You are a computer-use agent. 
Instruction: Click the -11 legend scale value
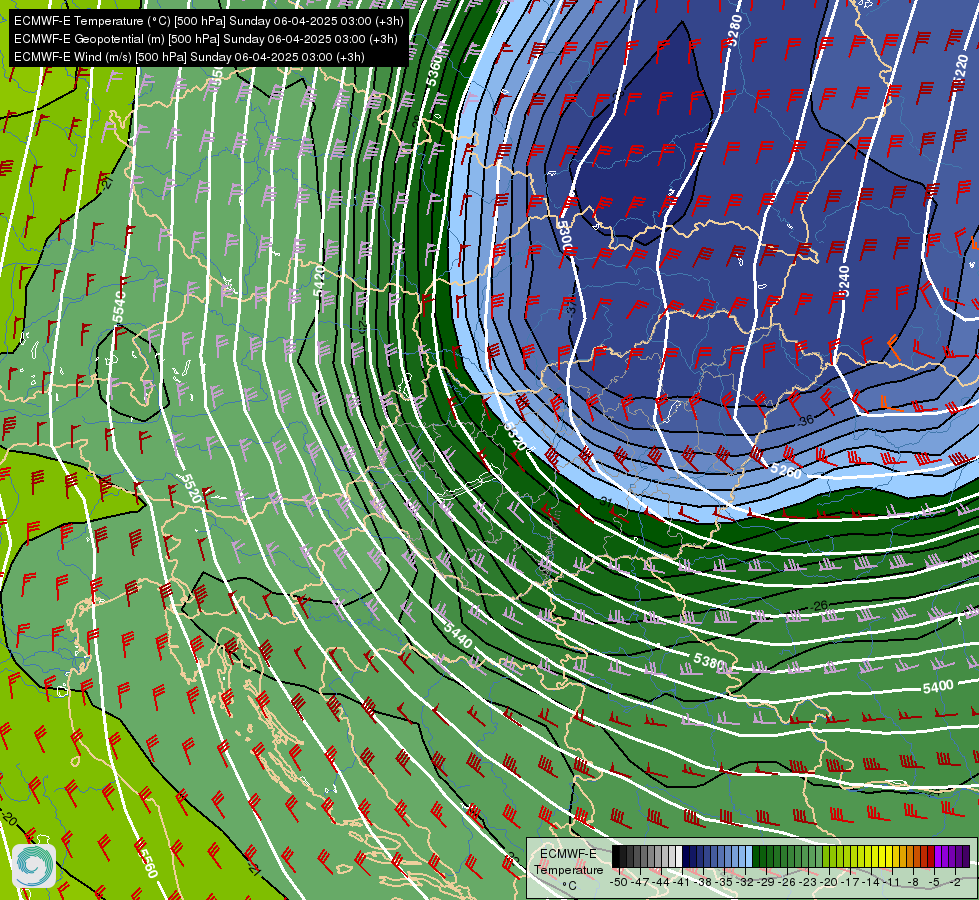pos(891,882)
